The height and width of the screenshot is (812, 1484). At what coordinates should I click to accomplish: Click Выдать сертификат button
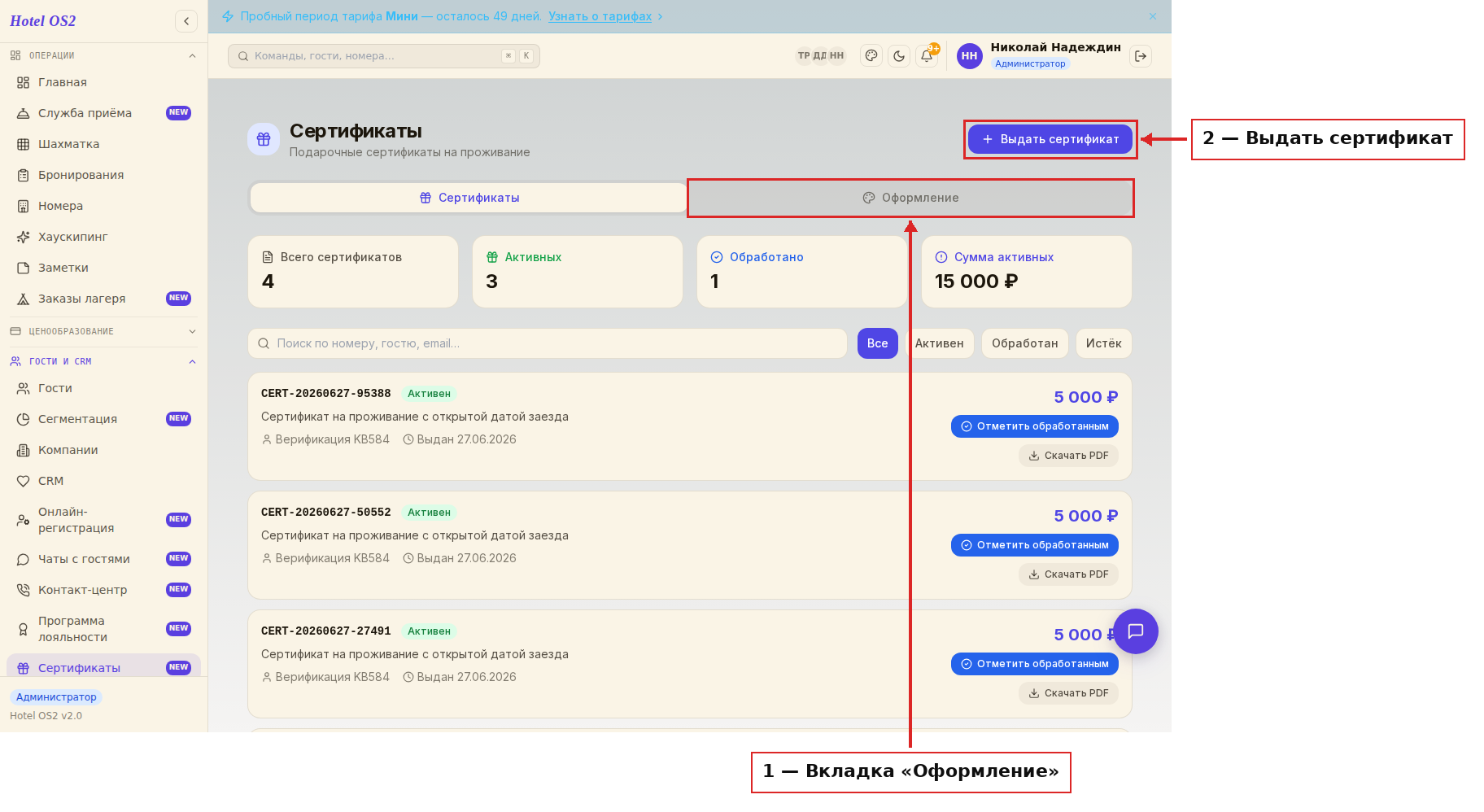(x=1050, y=139)
